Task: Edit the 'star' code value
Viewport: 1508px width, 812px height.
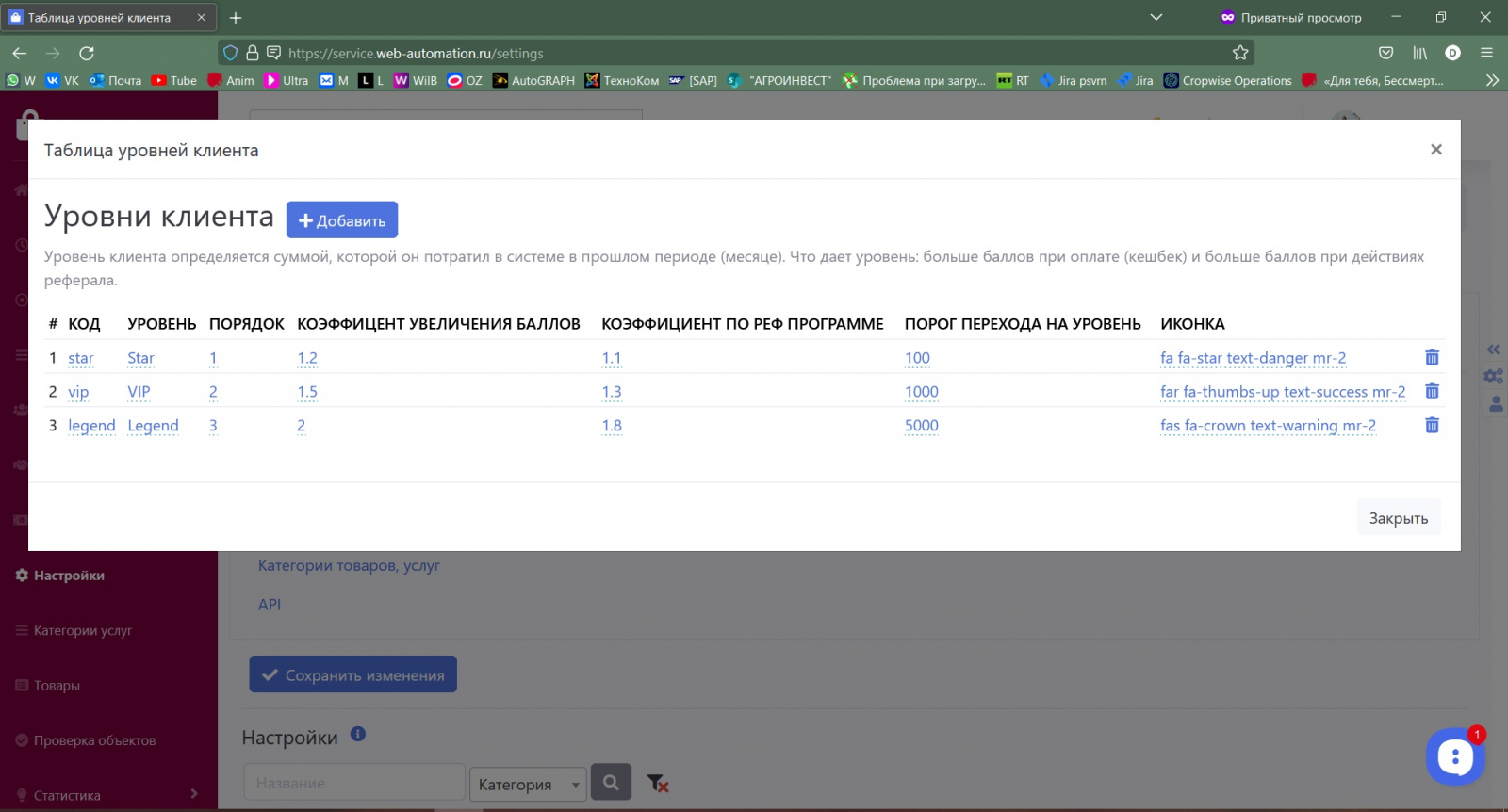Action: point(81,358)
